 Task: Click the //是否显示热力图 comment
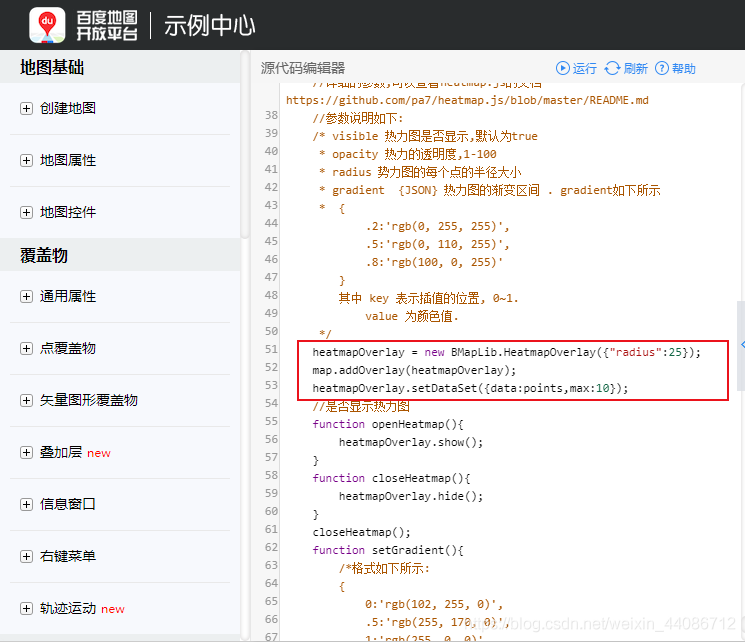pyautogui.click(x=361, y=406)
